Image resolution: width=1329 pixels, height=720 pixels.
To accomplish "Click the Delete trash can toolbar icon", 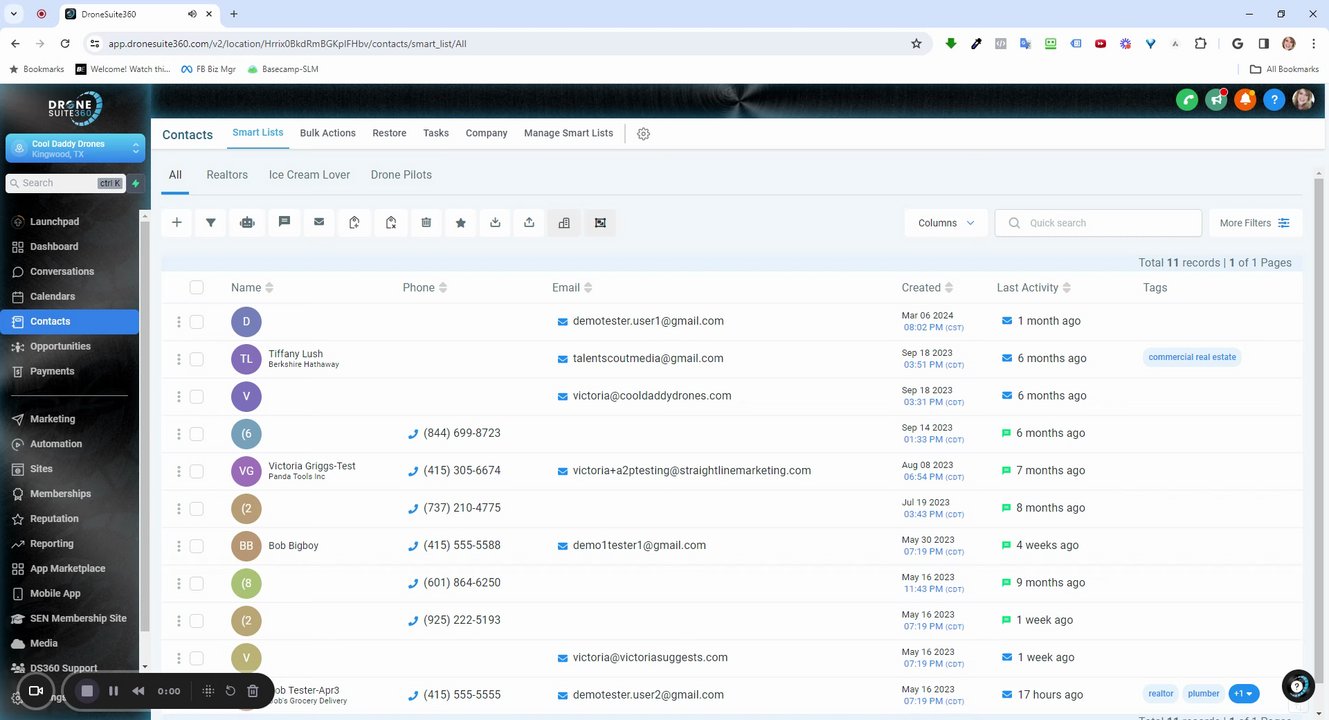I will [426, 223].
